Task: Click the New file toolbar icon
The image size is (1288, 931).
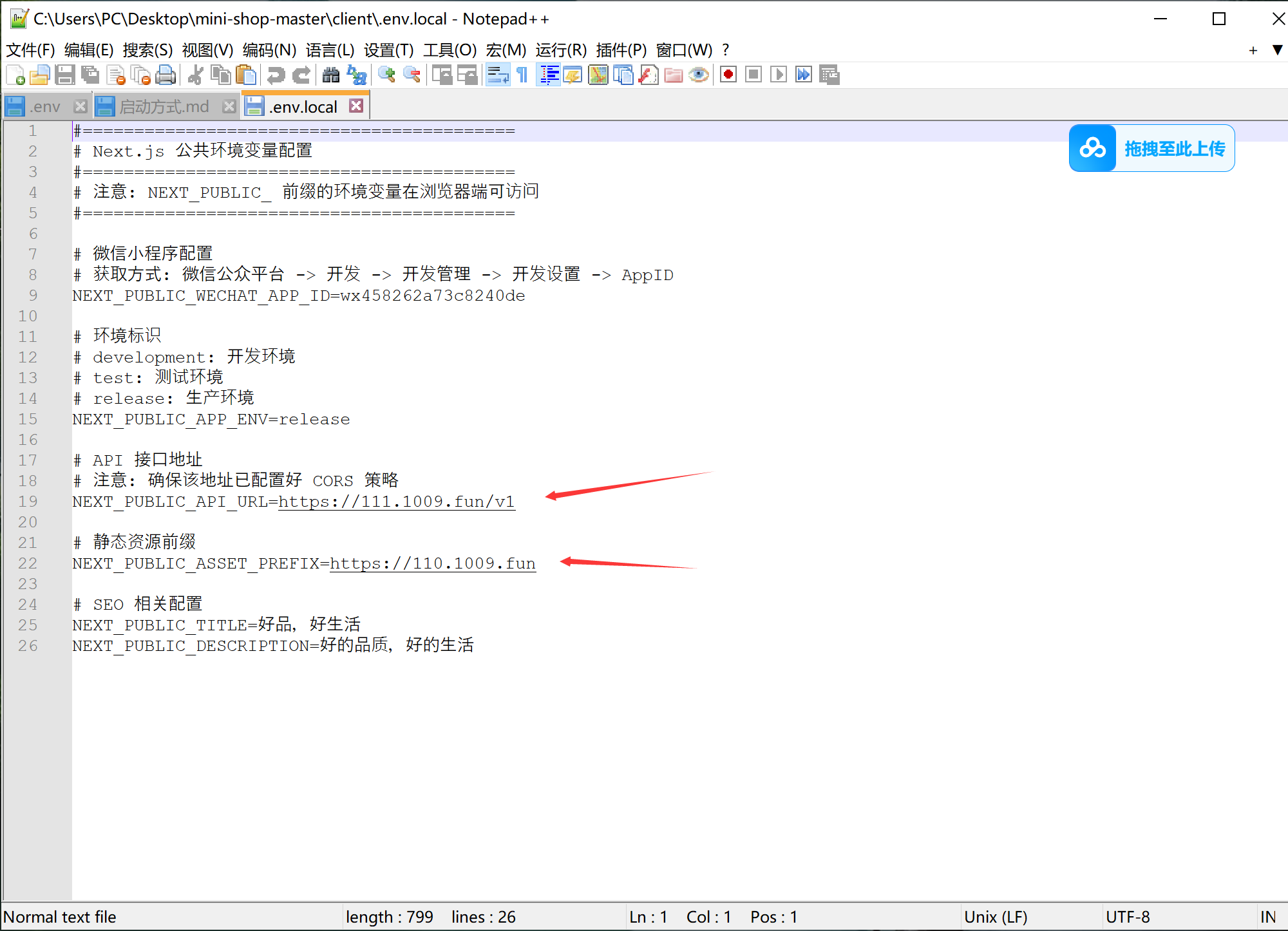Action: point(15,75)
